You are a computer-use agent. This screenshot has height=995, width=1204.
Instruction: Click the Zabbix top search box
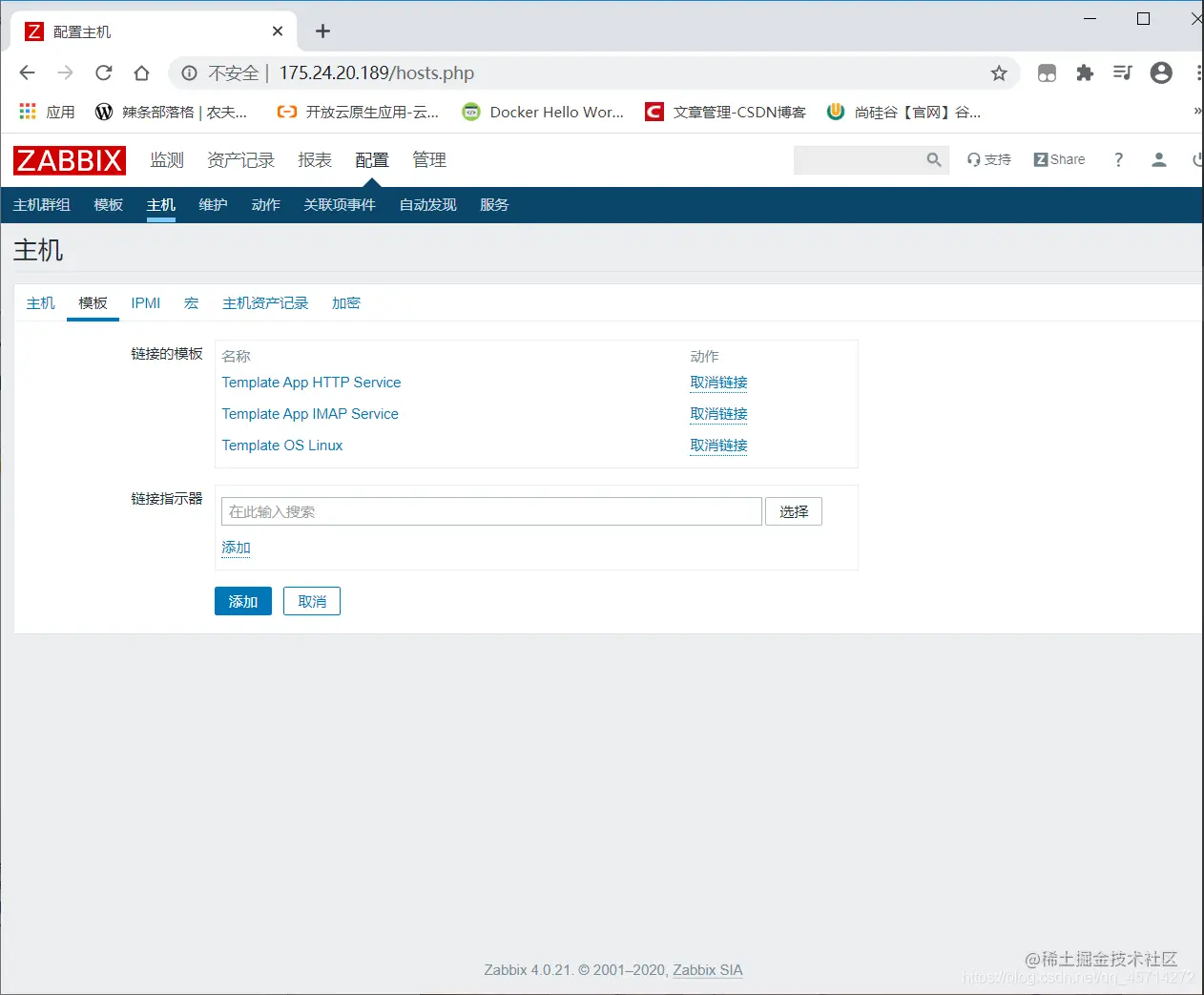[860, 159]
